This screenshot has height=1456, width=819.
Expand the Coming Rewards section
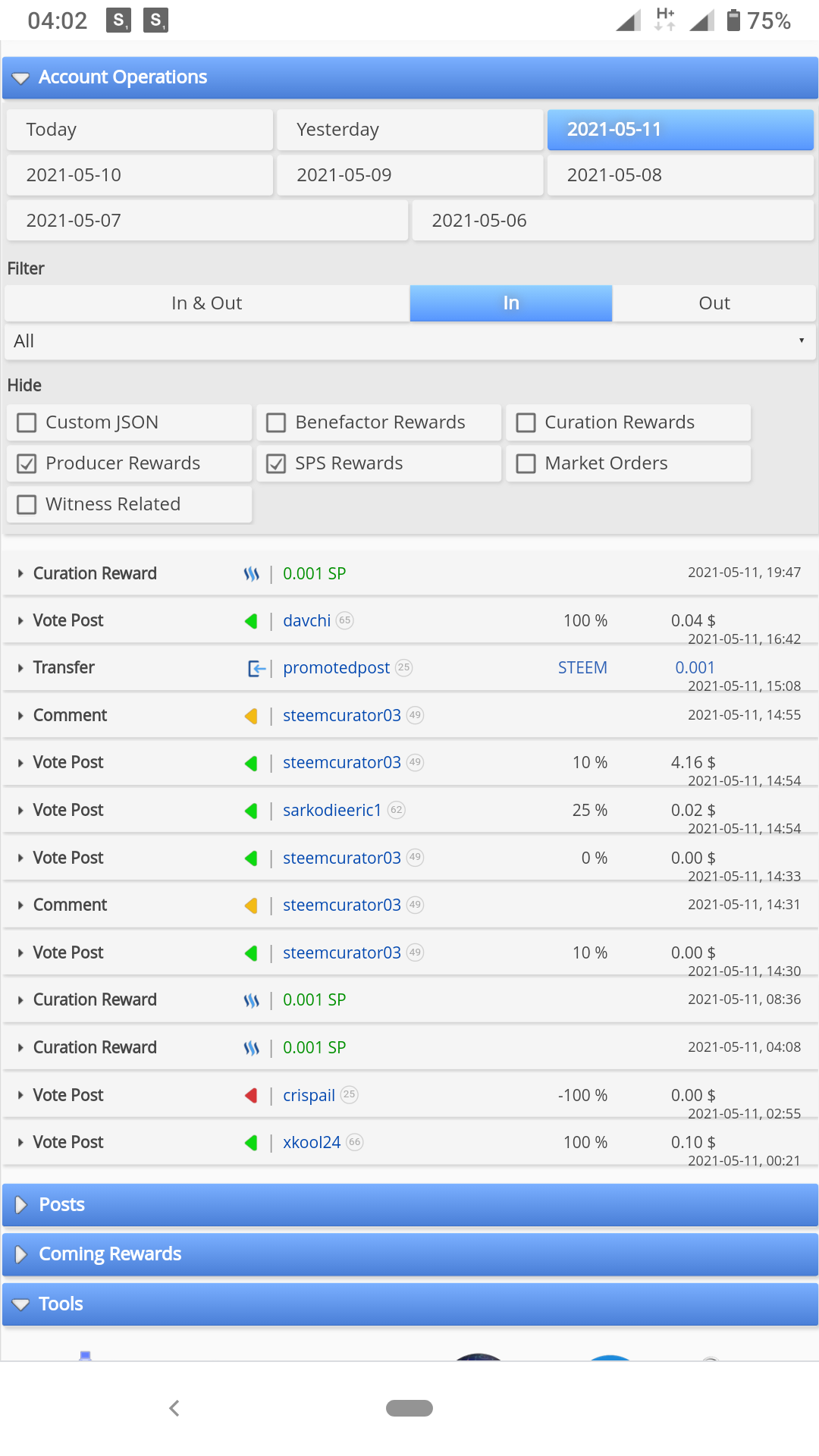[x=409, y=1254]
